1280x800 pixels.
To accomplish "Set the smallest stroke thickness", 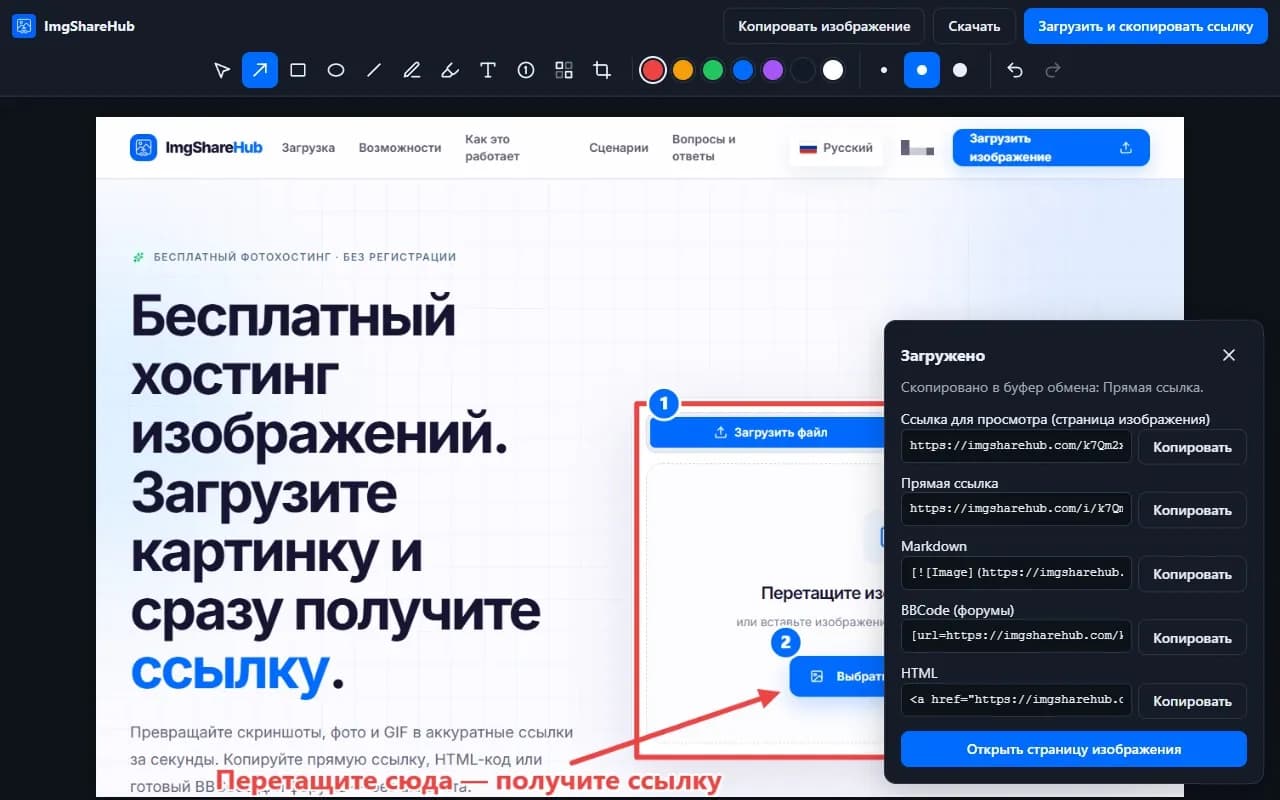I will (x=884, y=70).
